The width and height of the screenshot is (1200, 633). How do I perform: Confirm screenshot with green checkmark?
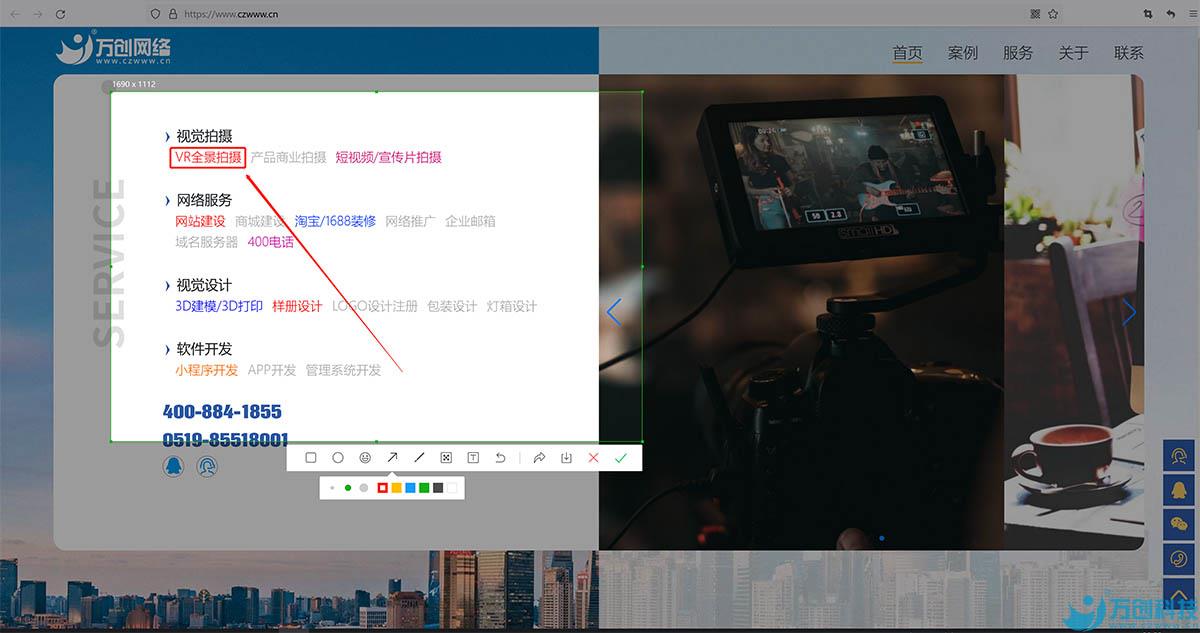(x=621, y=458)
